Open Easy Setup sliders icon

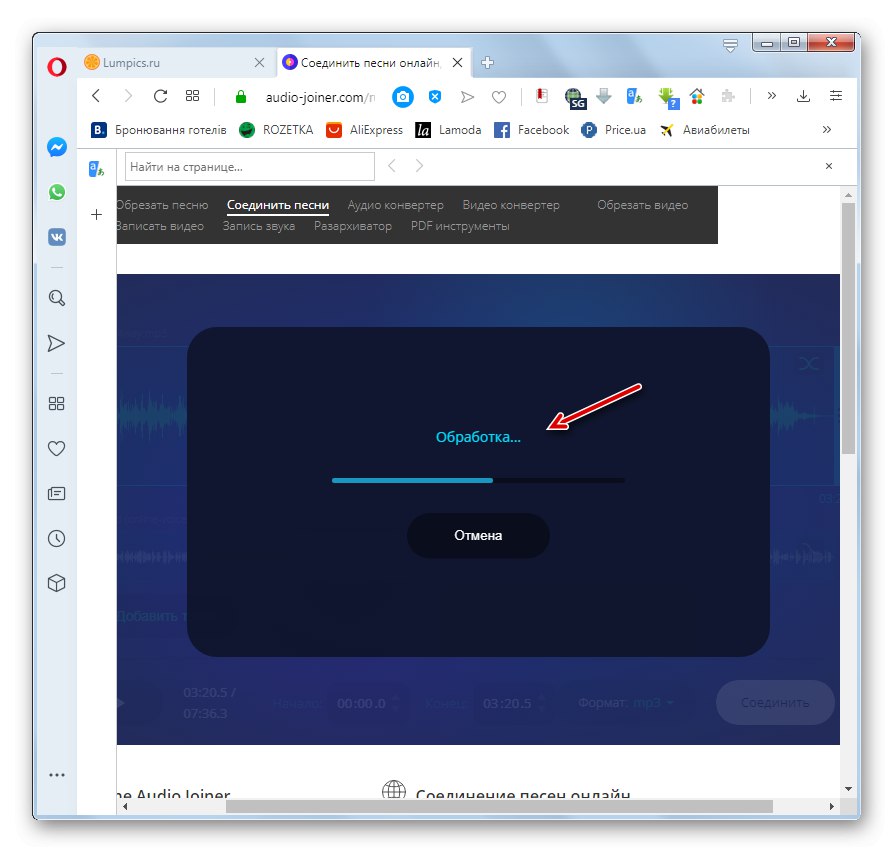point(836,96)
